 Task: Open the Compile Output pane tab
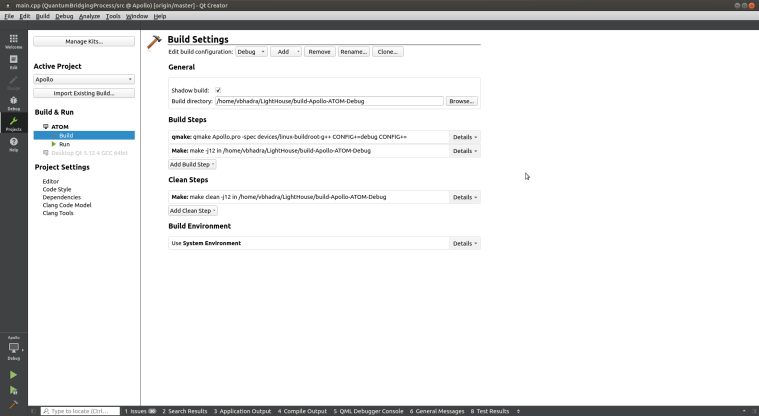pos(305,411)
